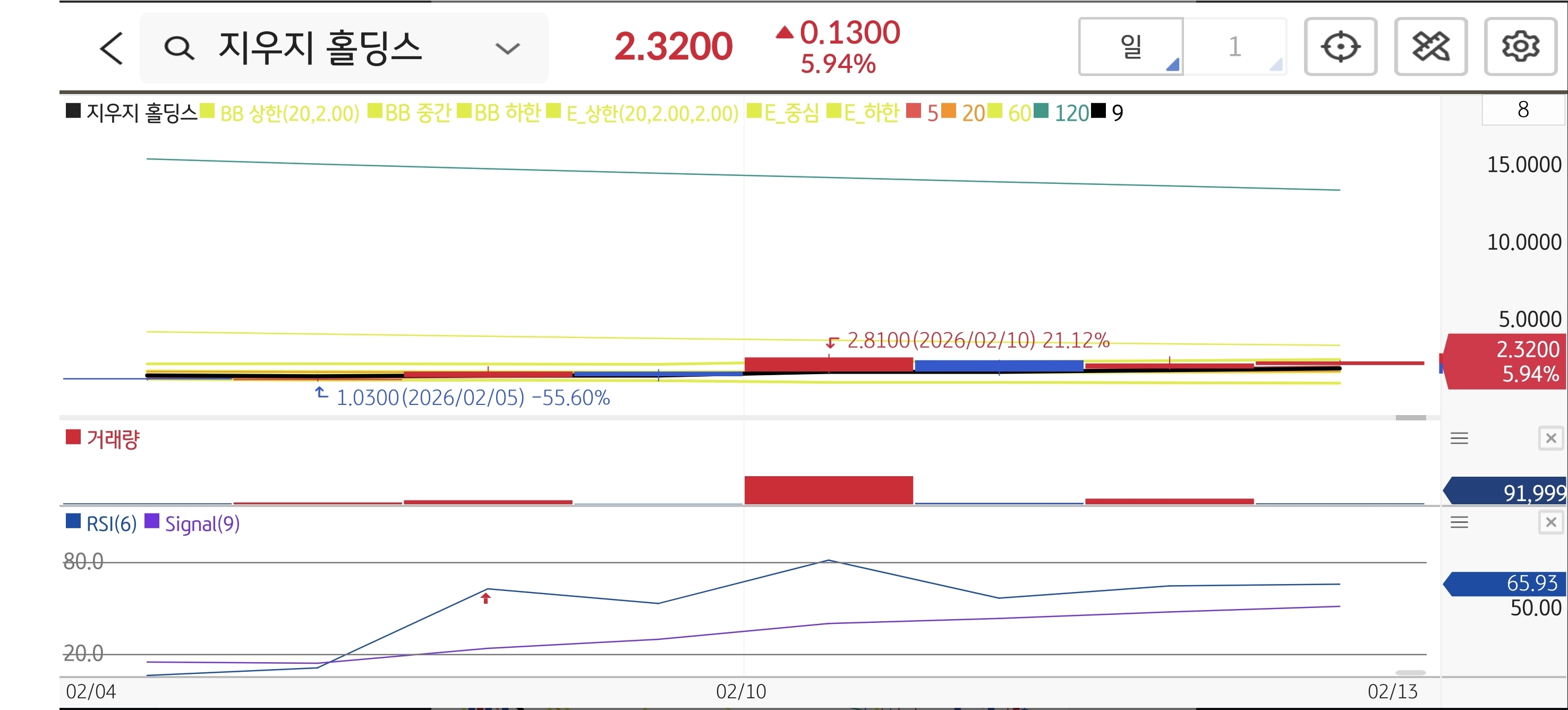Go back with the left arrow
This screenshot has width=1568, height=710.
point(112,48)
